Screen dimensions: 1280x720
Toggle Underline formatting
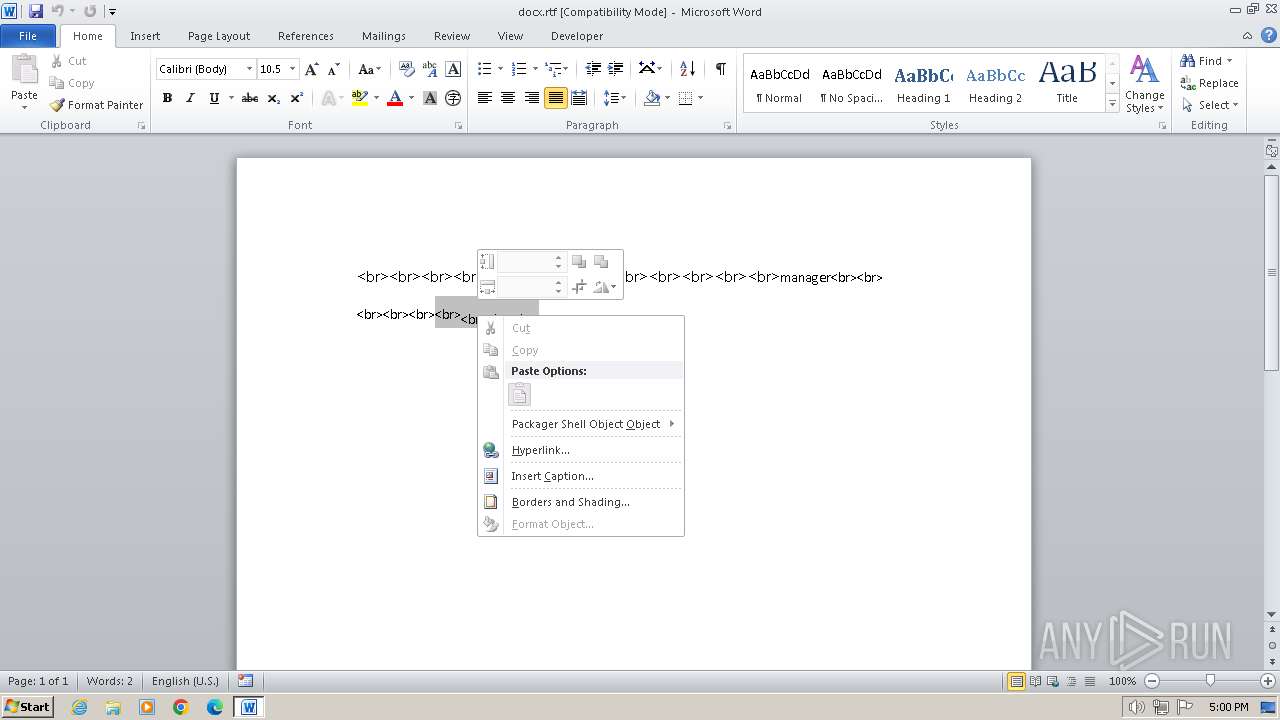(x=214, y=98)
